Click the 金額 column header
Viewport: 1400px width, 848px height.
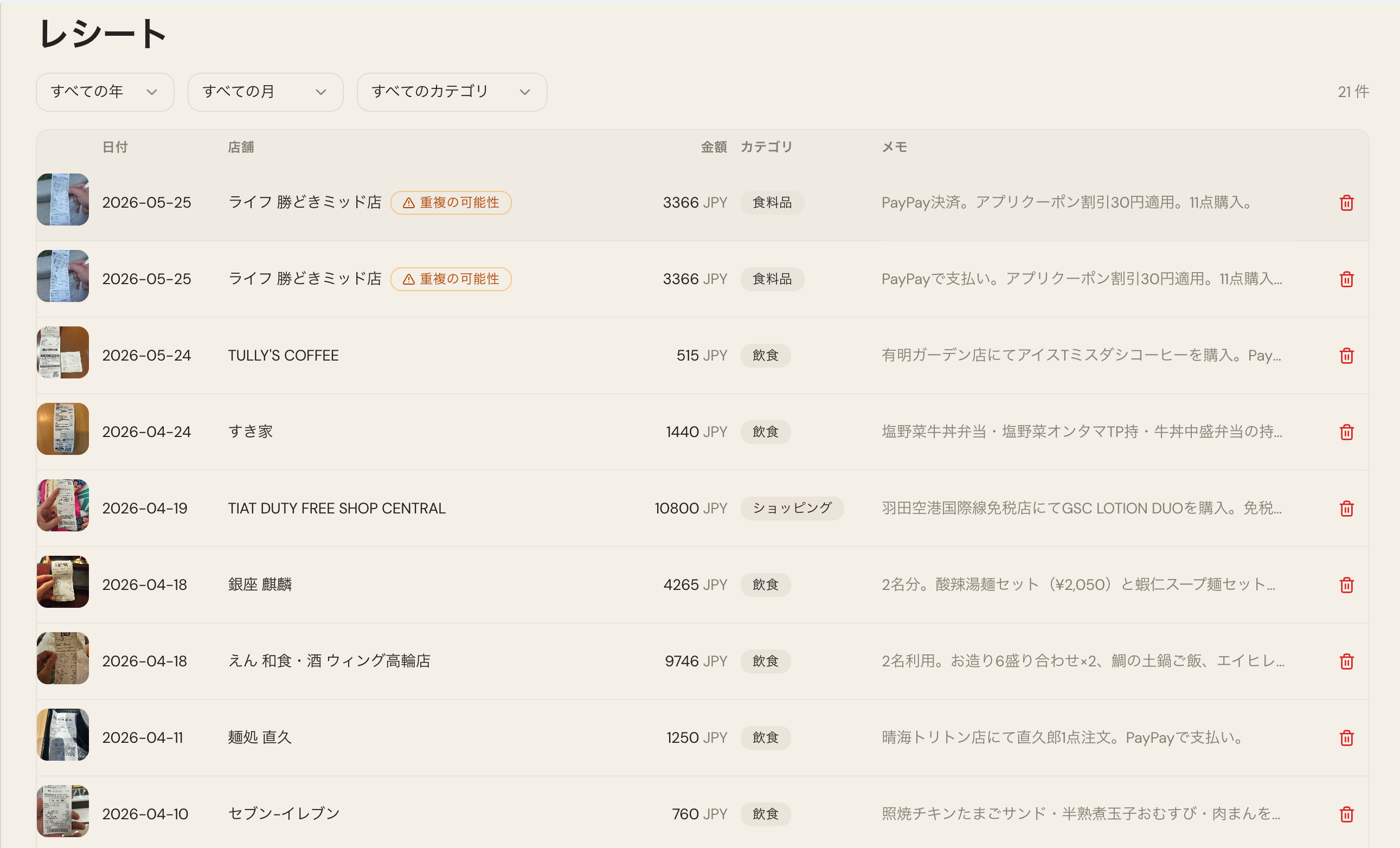(714, 147)
